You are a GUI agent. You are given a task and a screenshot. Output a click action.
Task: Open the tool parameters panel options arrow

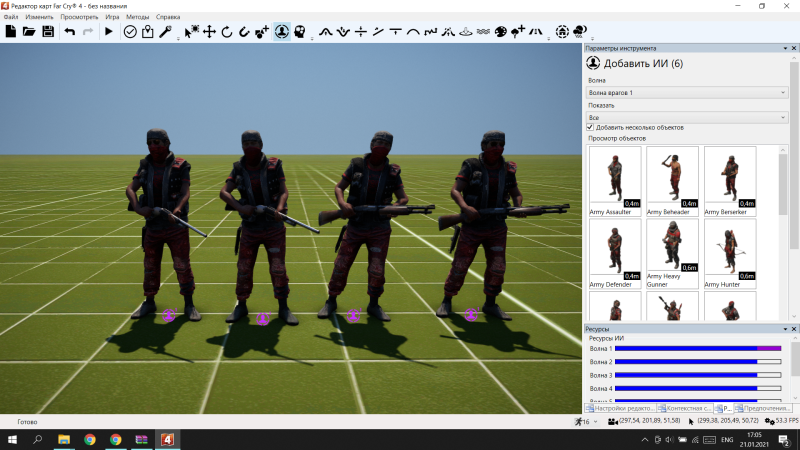[x=785, y=48]
